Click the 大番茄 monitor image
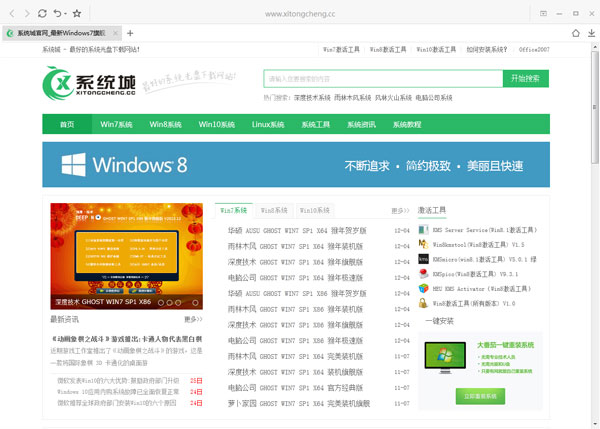The width and height of the screenshot is (600, 429). 445,357
